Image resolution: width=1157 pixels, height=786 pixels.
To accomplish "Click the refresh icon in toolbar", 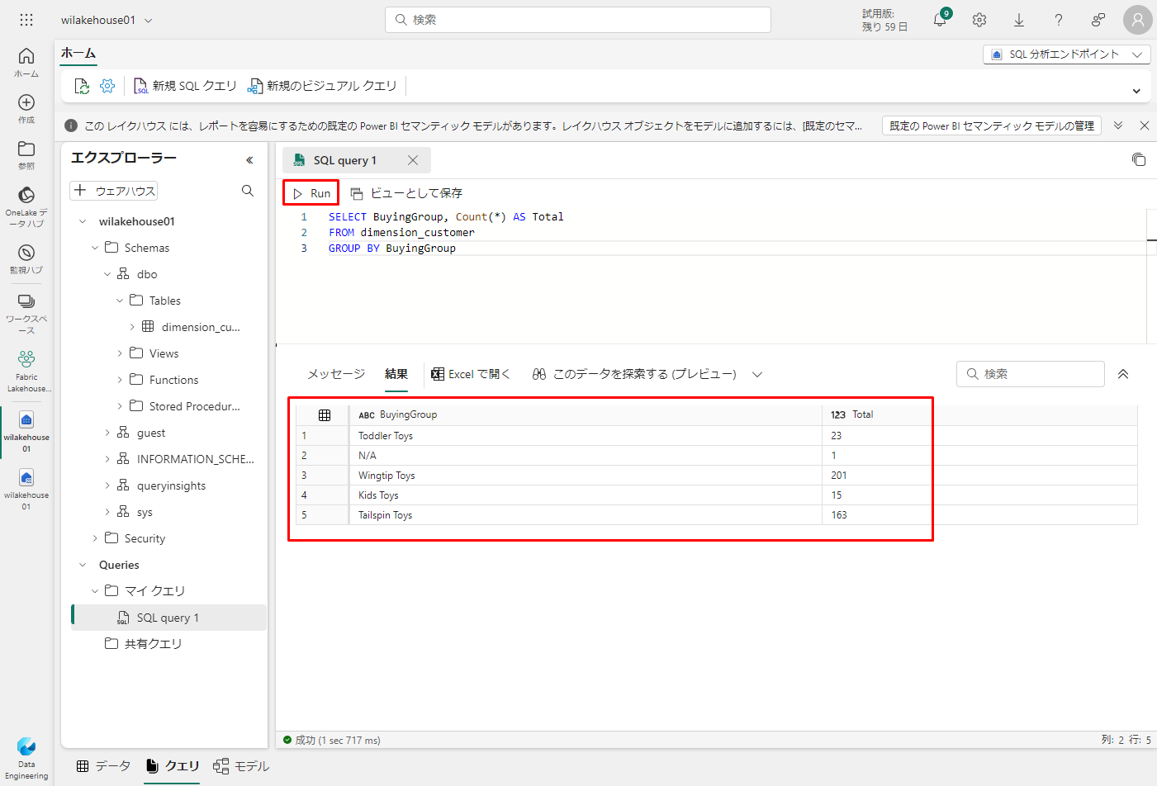I will pyautogui.click(x=82, y=86).
